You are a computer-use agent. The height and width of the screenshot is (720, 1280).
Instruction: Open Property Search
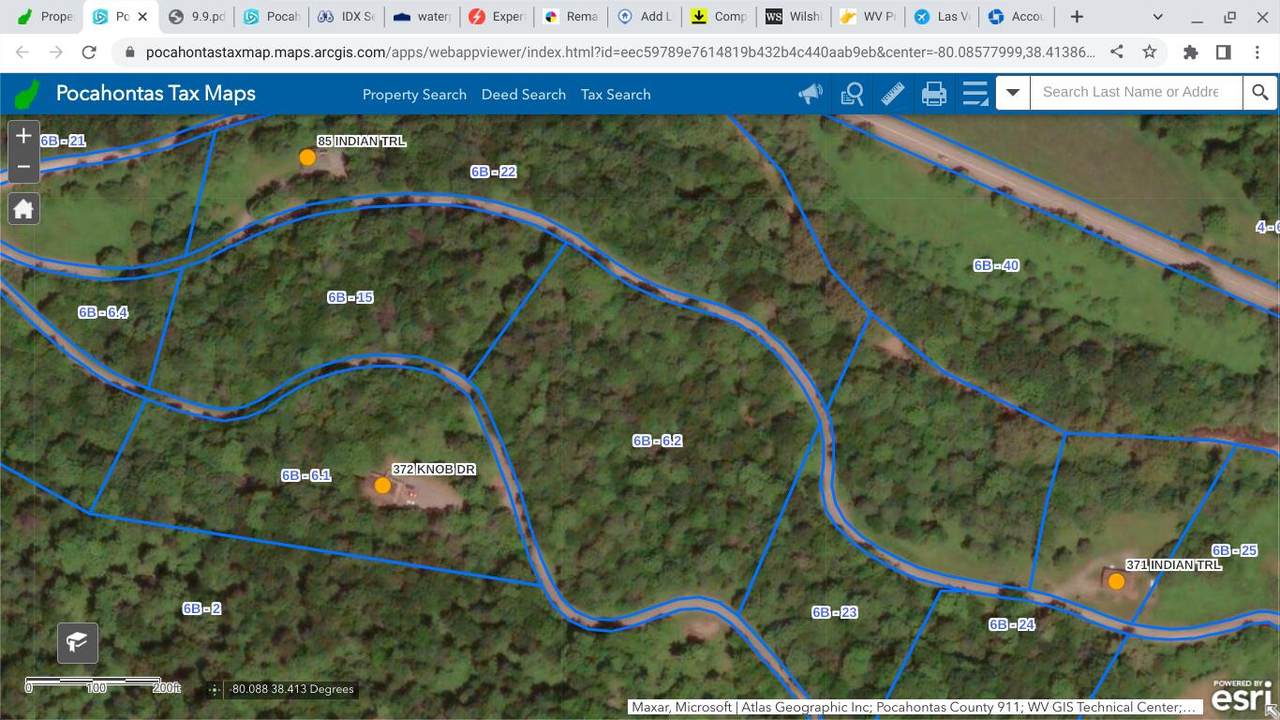(x=414, y=94)
